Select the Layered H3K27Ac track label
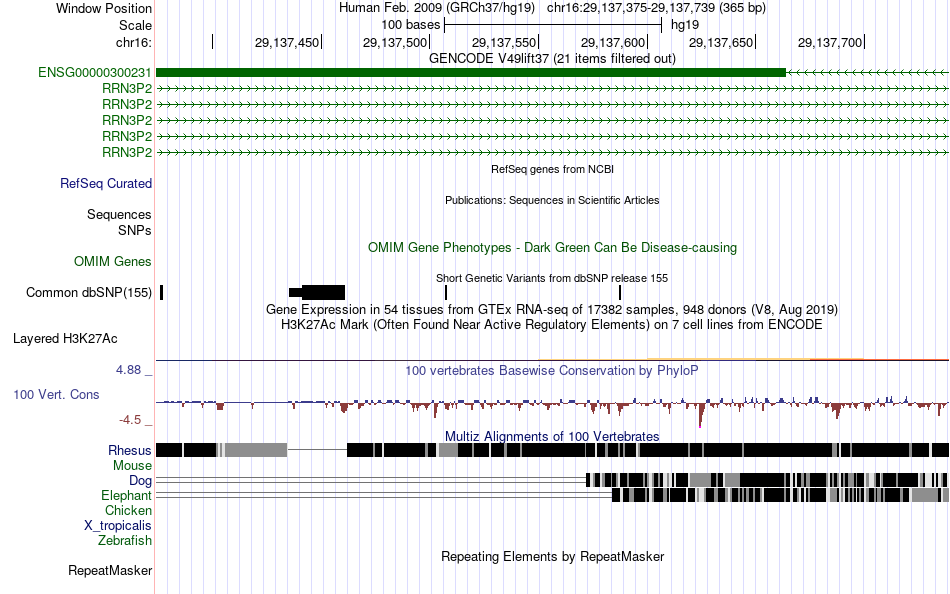The width and height of the screenshot is (950, 594). [65, 338]
